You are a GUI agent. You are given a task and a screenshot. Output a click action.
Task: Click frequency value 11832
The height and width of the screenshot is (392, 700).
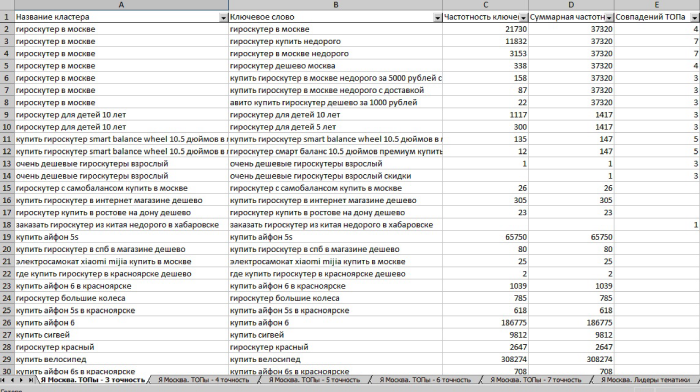pyautogui.click(x=485, y=42)
